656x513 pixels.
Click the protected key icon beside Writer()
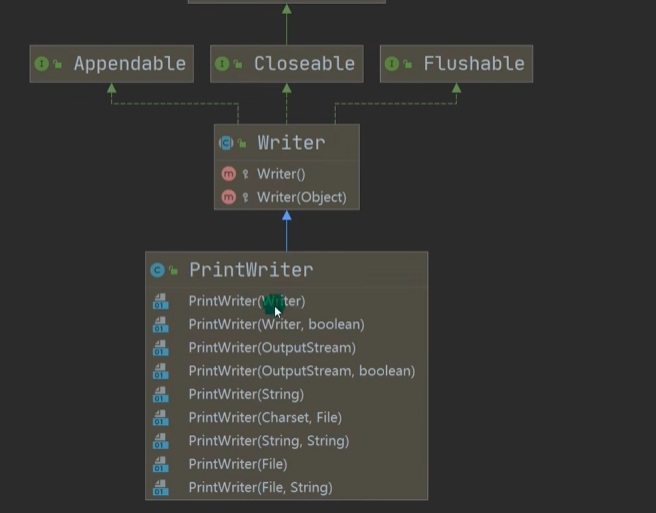click(x=246, y=174)
